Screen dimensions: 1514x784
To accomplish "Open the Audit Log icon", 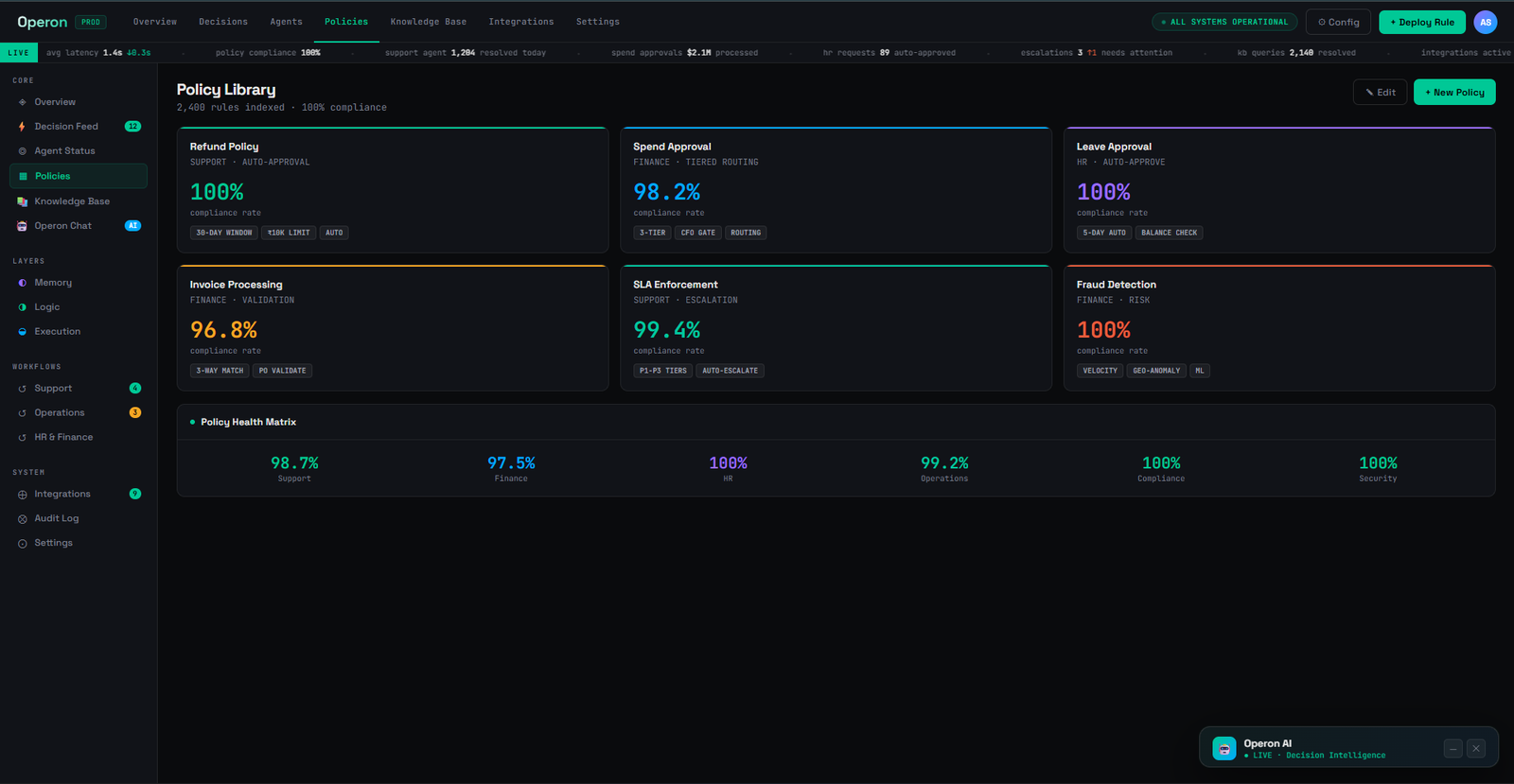I will tap(22, 519).
